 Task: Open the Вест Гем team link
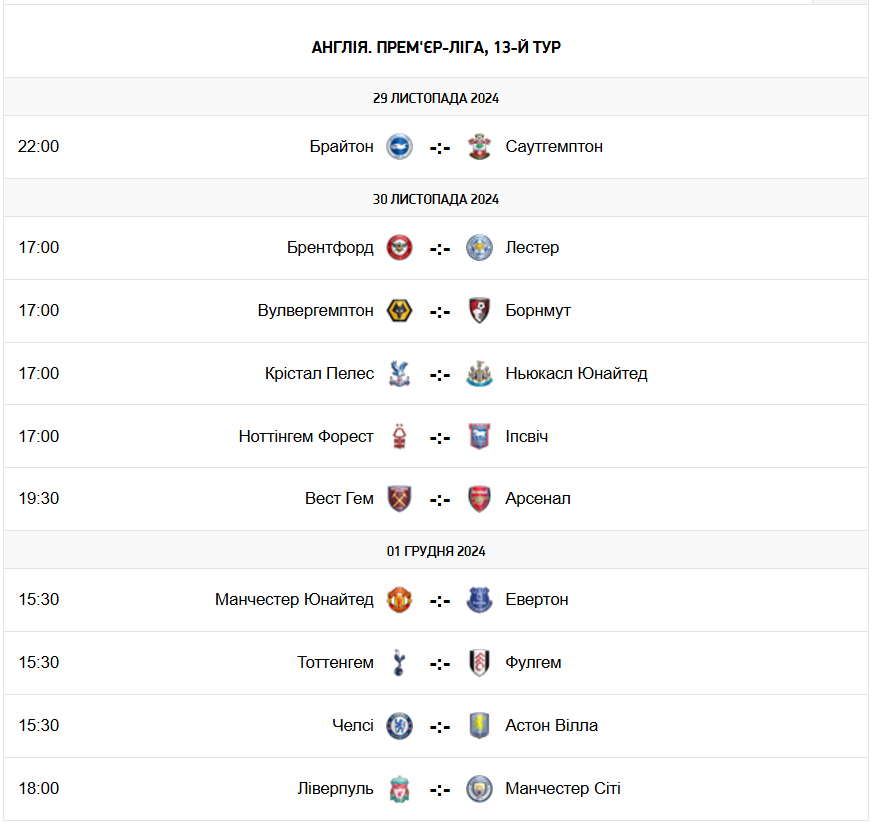tap(339, 498)
